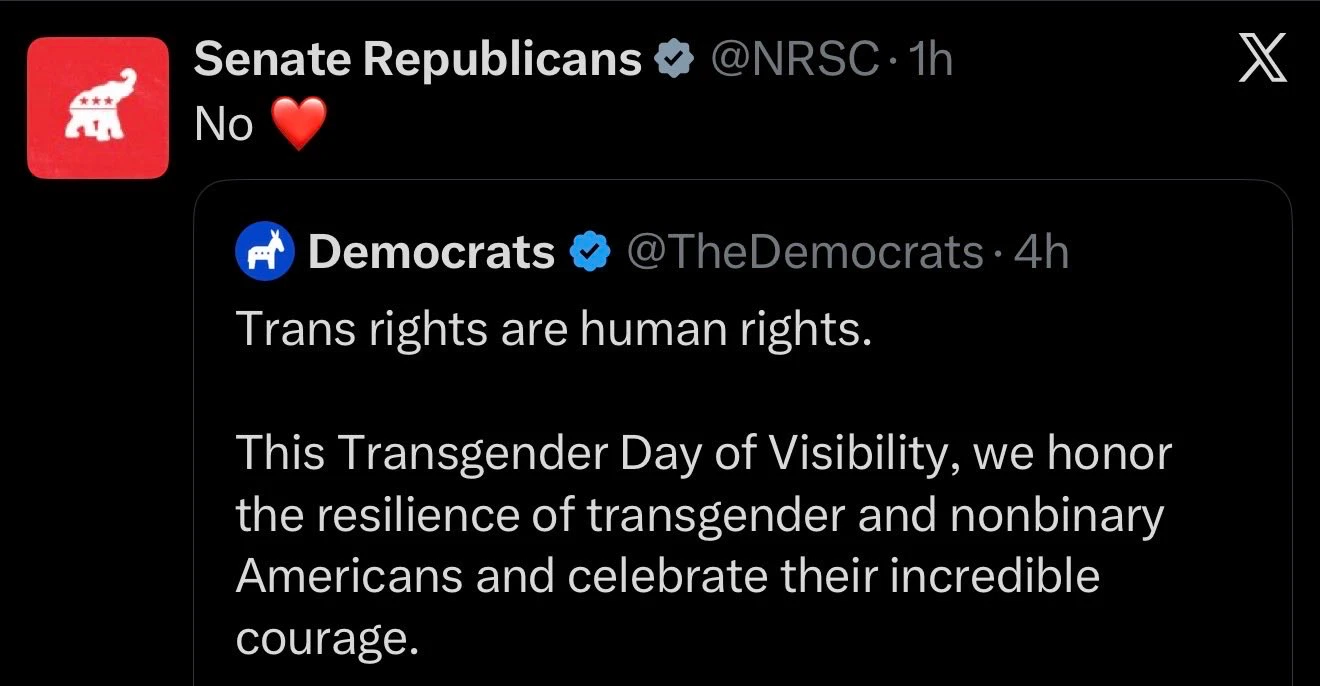
Task: Select the "Trans rights are human rights." sentence
Action: click(553, 330)
